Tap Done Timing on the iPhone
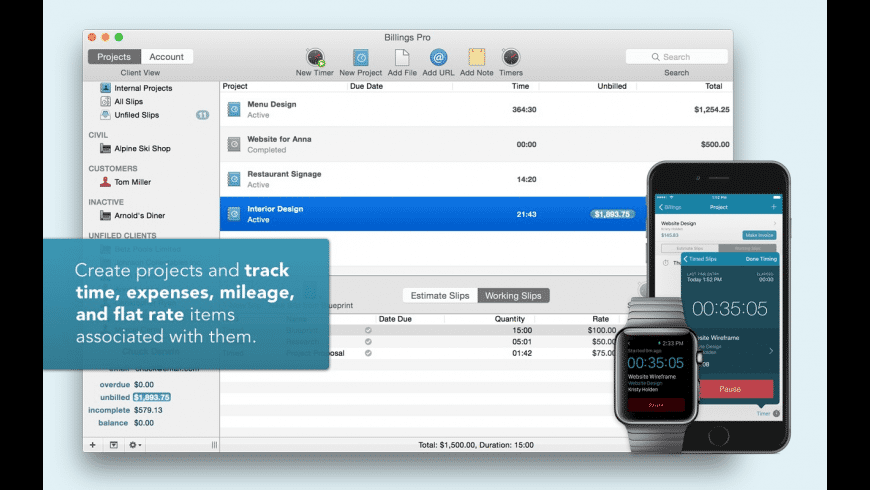The height and width of the screenshot is (490, 870). click(761, 259)
